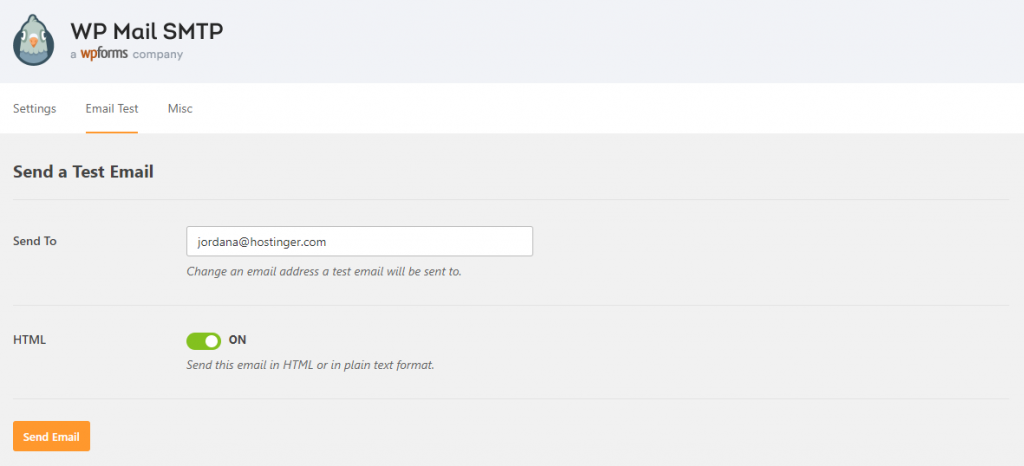This screenshot has width=1024, height=466.
Task: Click the orange underline below Email Test
Action: pos(112,132)
